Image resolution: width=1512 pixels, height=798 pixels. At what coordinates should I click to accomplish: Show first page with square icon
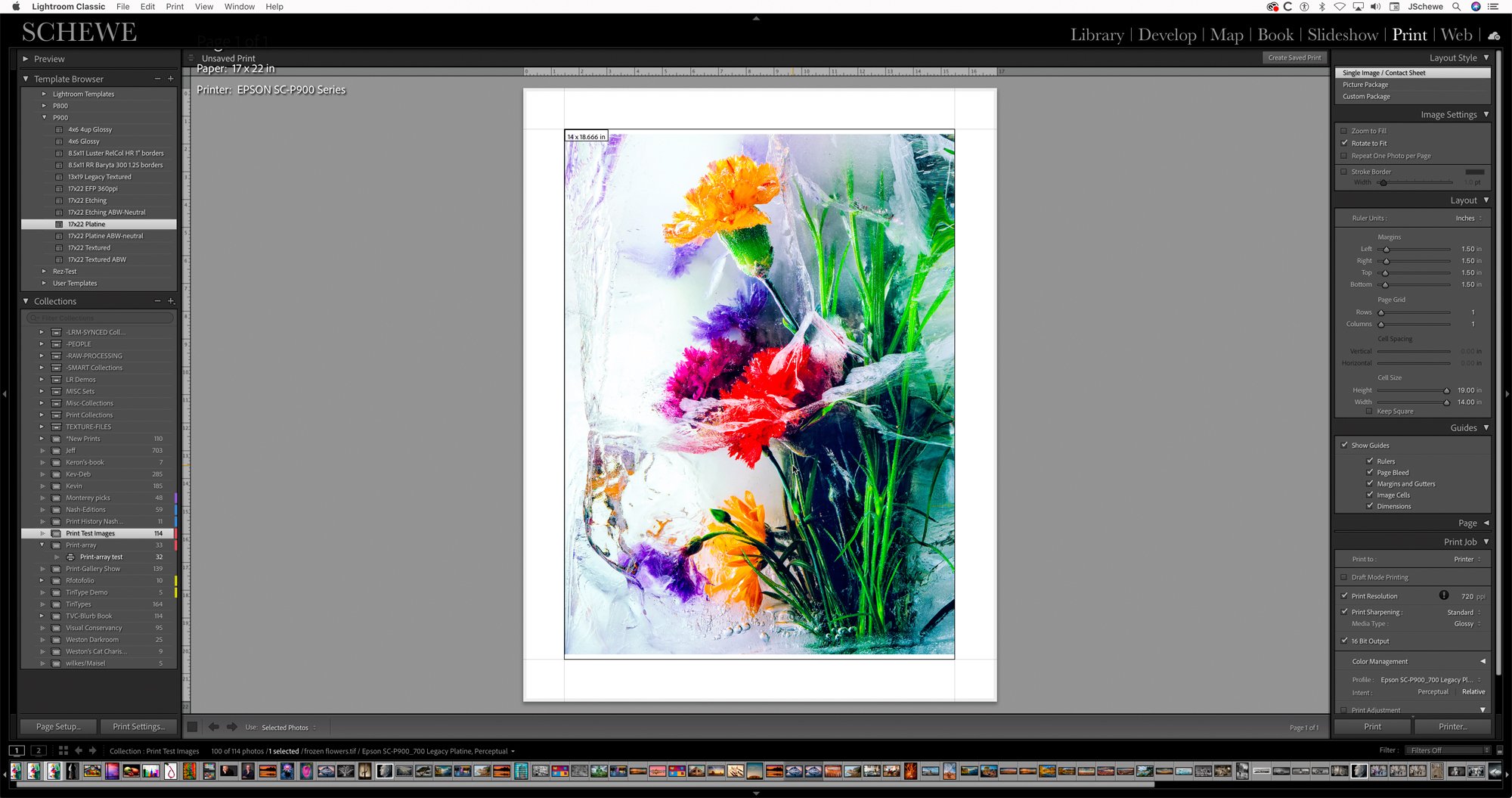193,727
